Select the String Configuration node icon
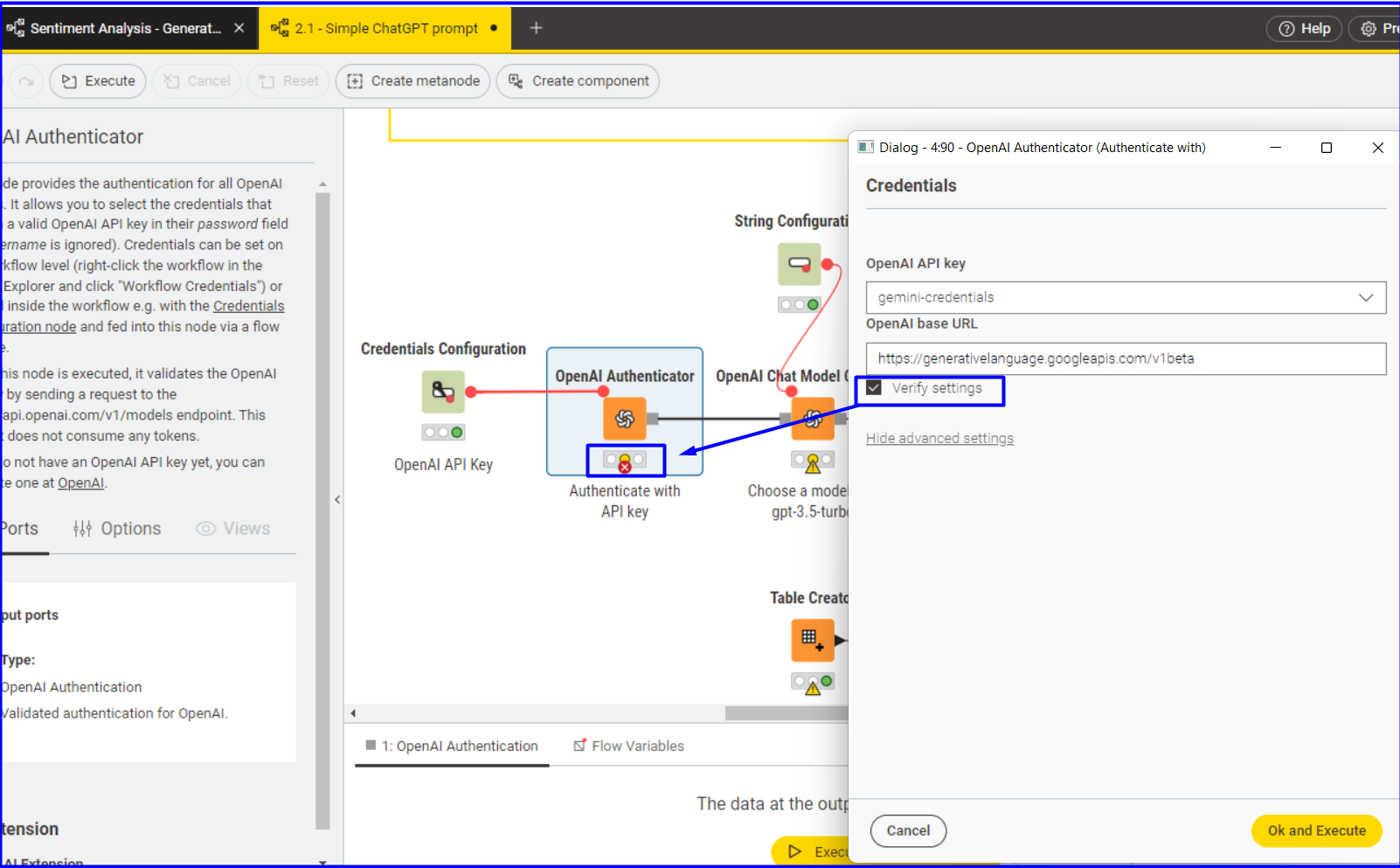1400x868 pixels. [800, 264]
